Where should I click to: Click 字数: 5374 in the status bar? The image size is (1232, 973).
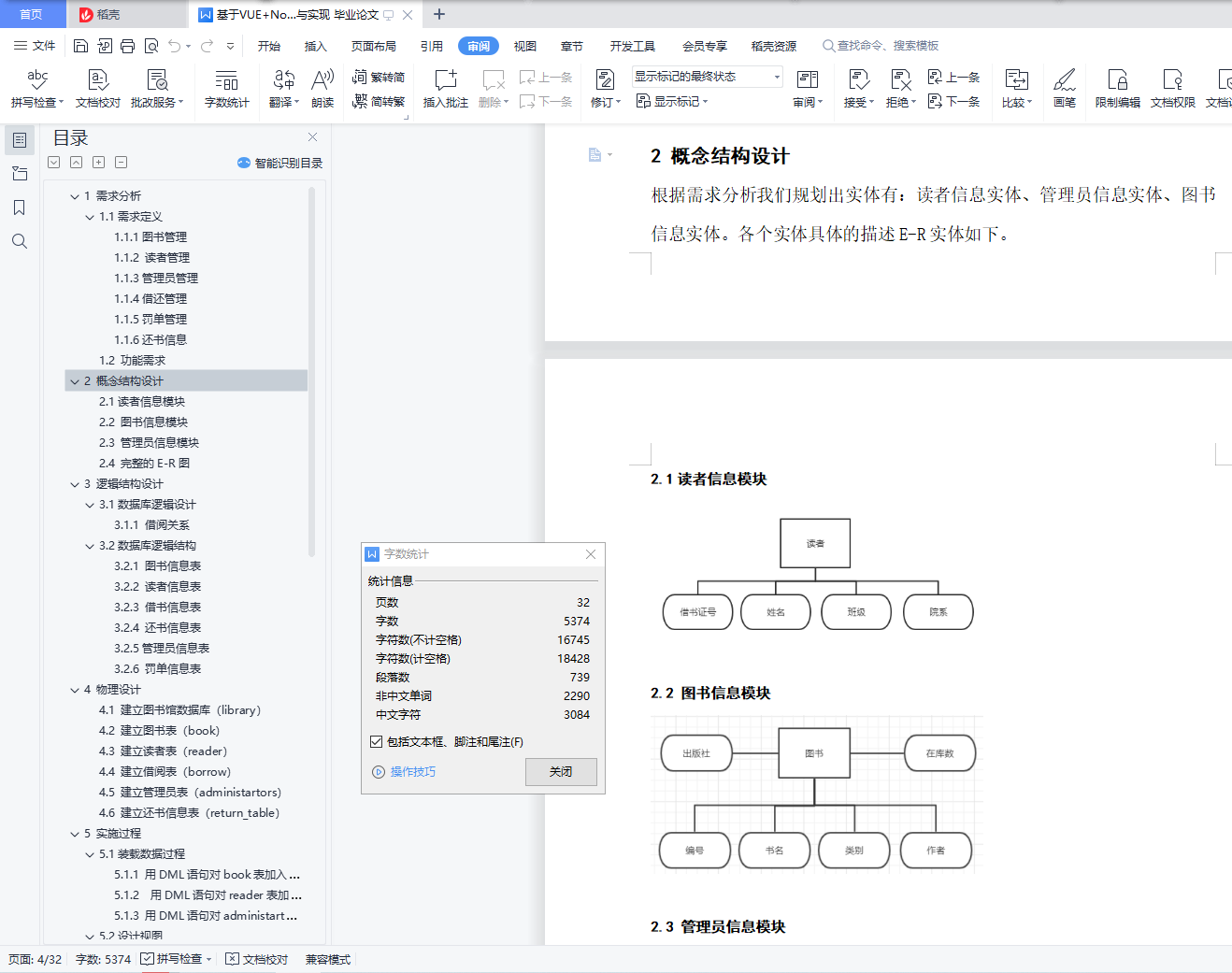(x=103, y=959)
